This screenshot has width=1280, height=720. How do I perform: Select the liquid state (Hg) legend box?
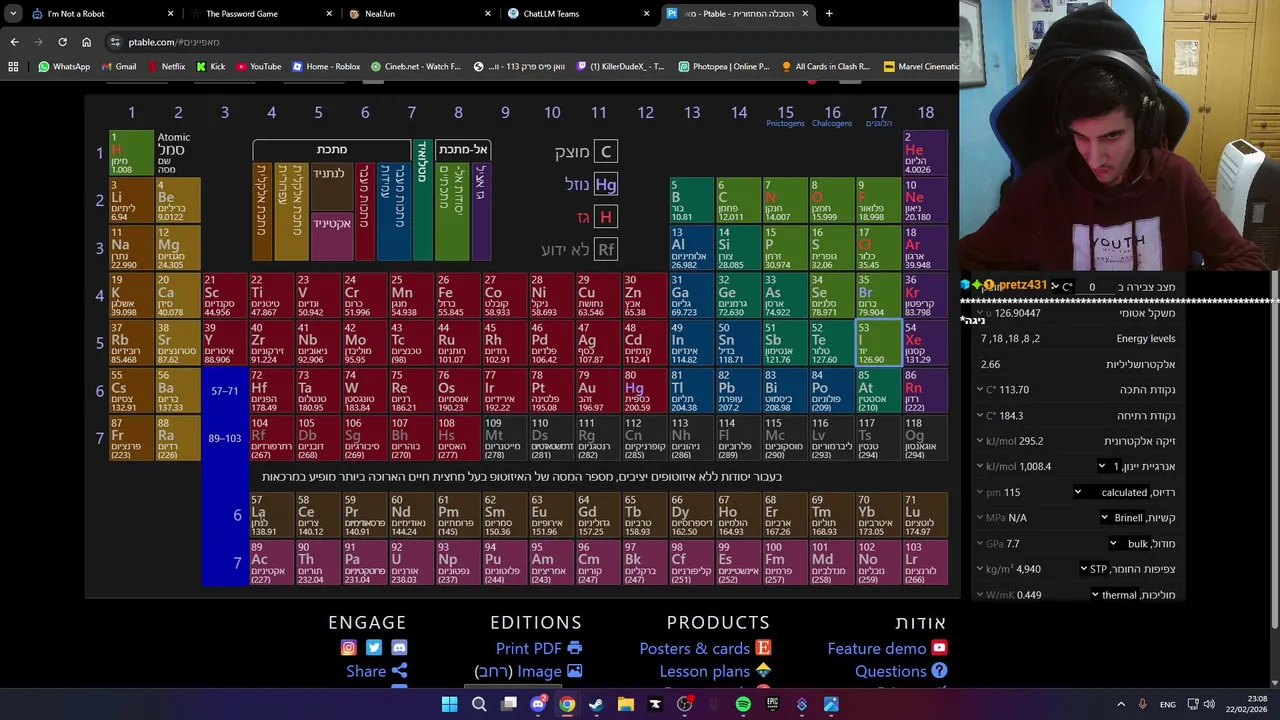tap(605, 185)
